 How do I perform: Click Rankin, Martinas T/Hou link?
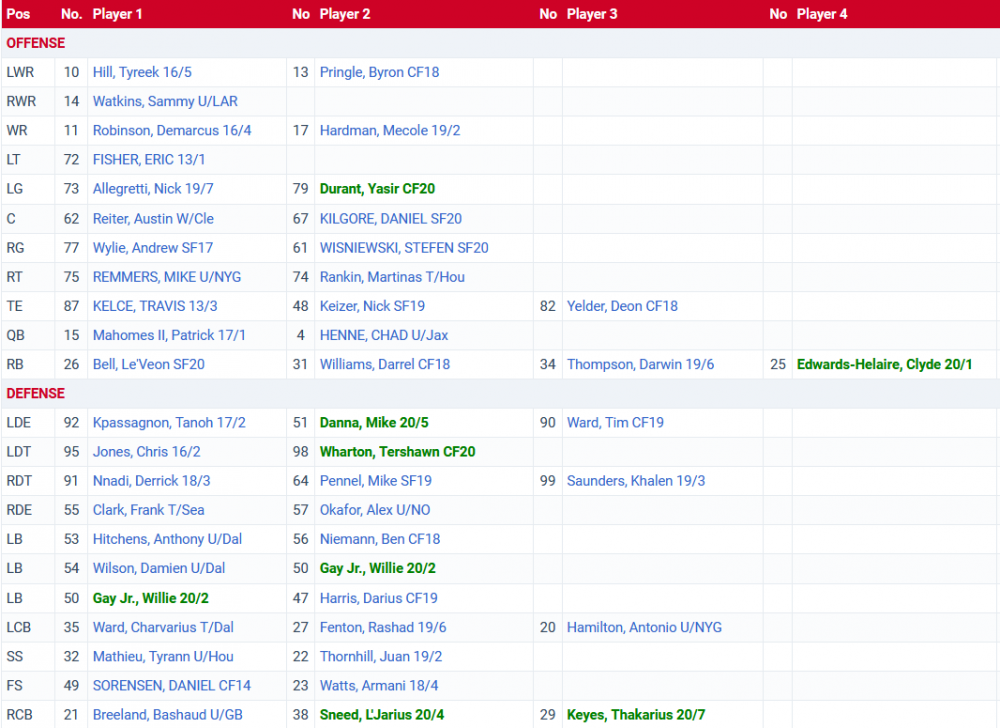click(x=392, y=277)
